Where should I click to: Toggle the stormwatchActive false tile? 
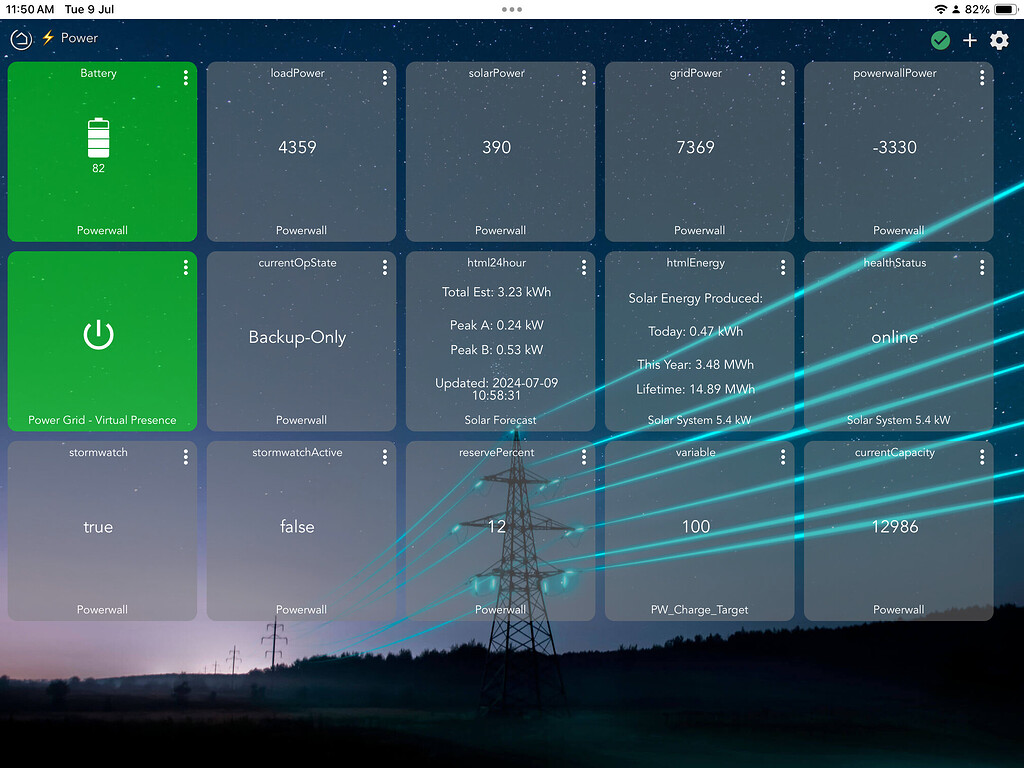tap(300, 530)
